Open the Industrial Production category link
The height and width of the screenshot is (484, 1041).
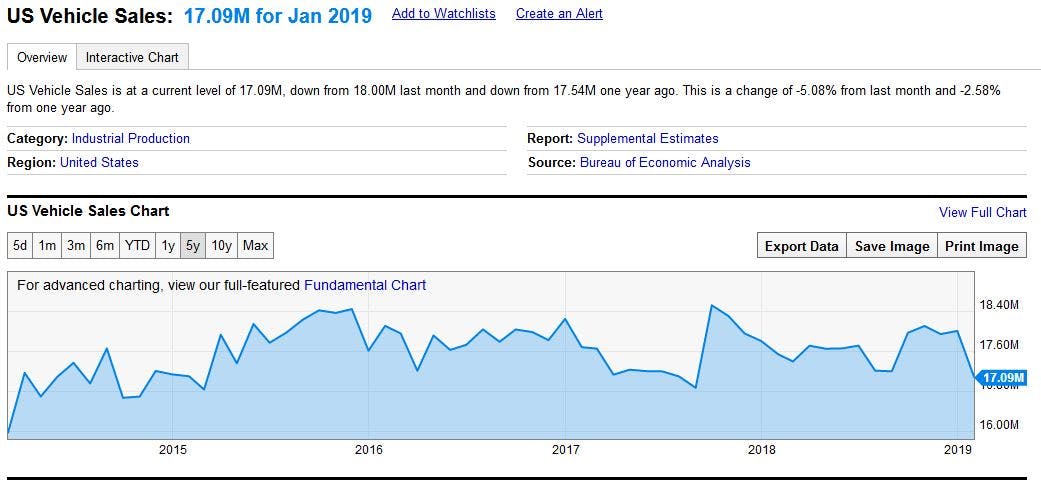(130, 138)
